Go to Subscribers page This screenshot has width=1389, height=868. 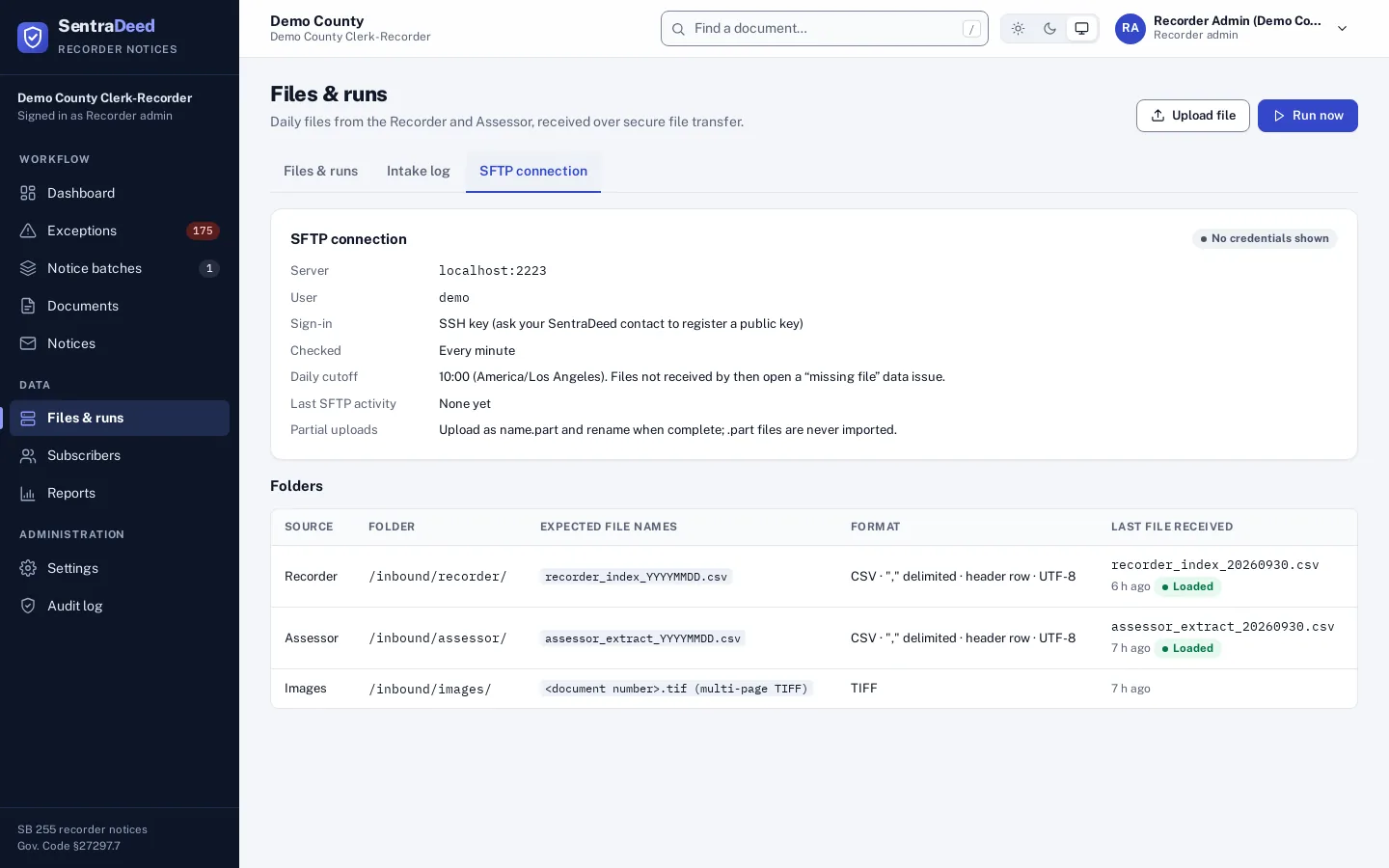point(120,455)
